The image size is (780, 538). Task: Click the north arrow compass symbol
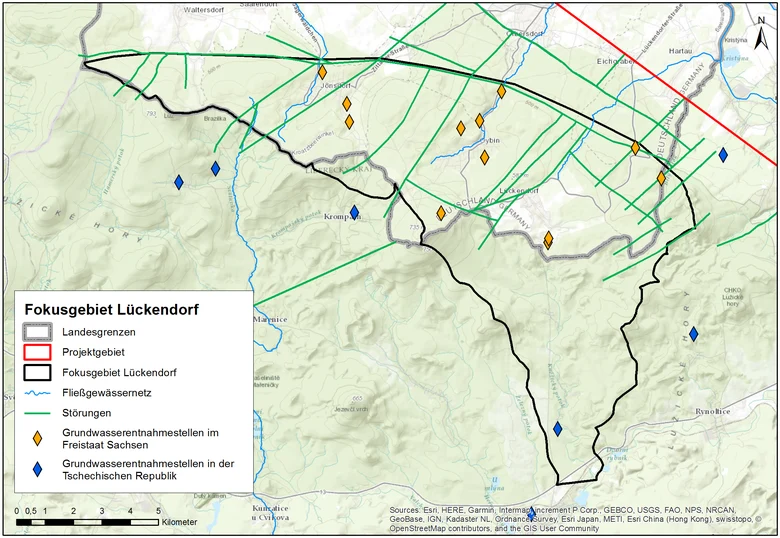[x=761, y=33]
